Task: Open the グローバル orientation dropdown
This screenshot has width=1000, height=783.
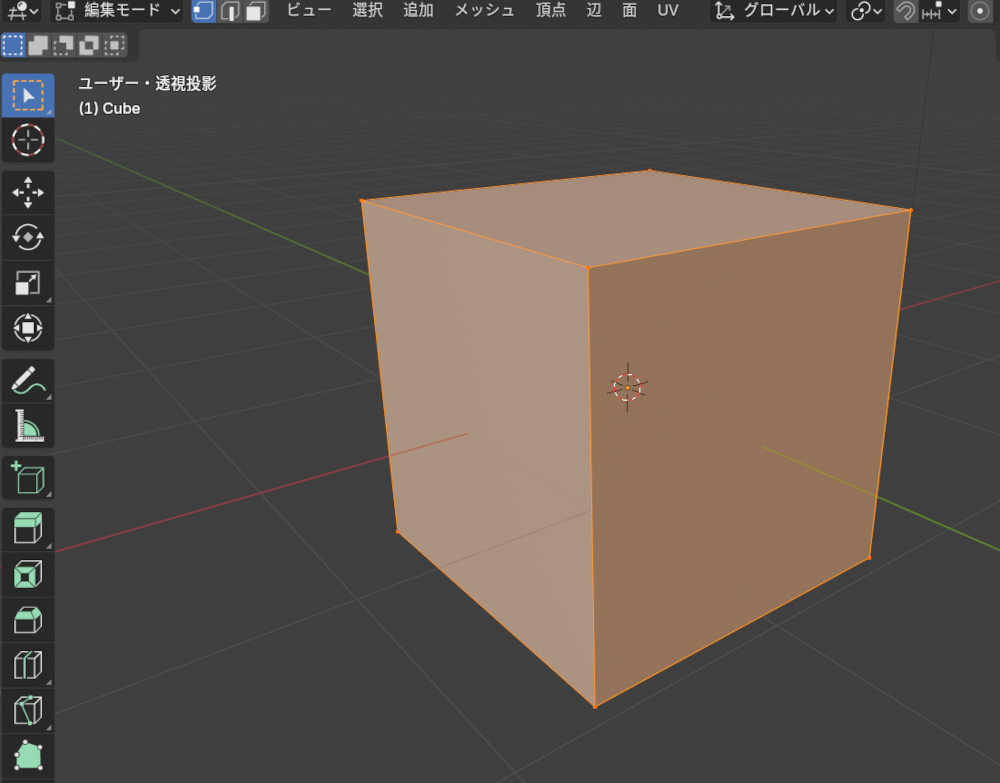Action: (x=775, y=11)
